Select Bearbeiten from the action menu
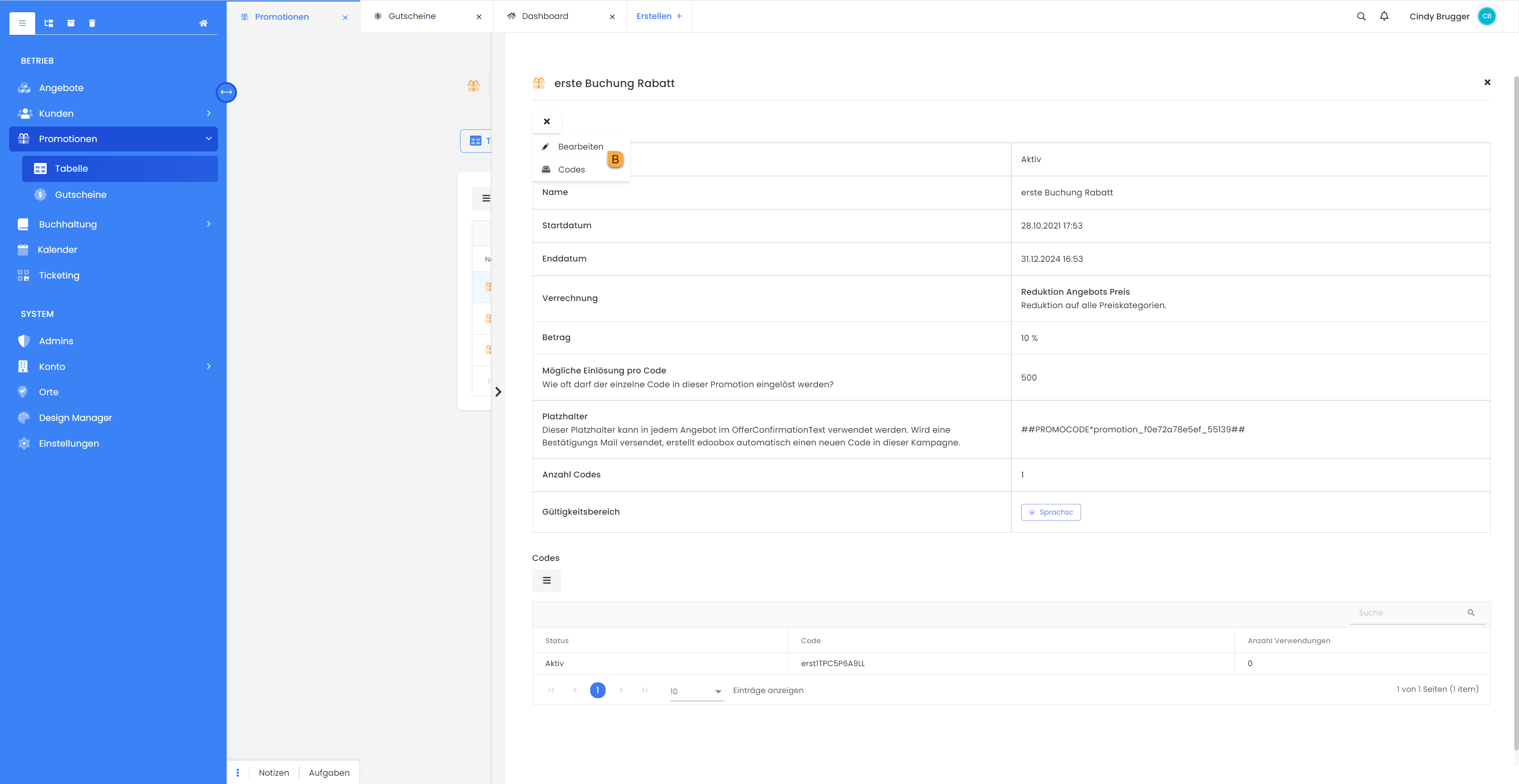 pos(580,146)
